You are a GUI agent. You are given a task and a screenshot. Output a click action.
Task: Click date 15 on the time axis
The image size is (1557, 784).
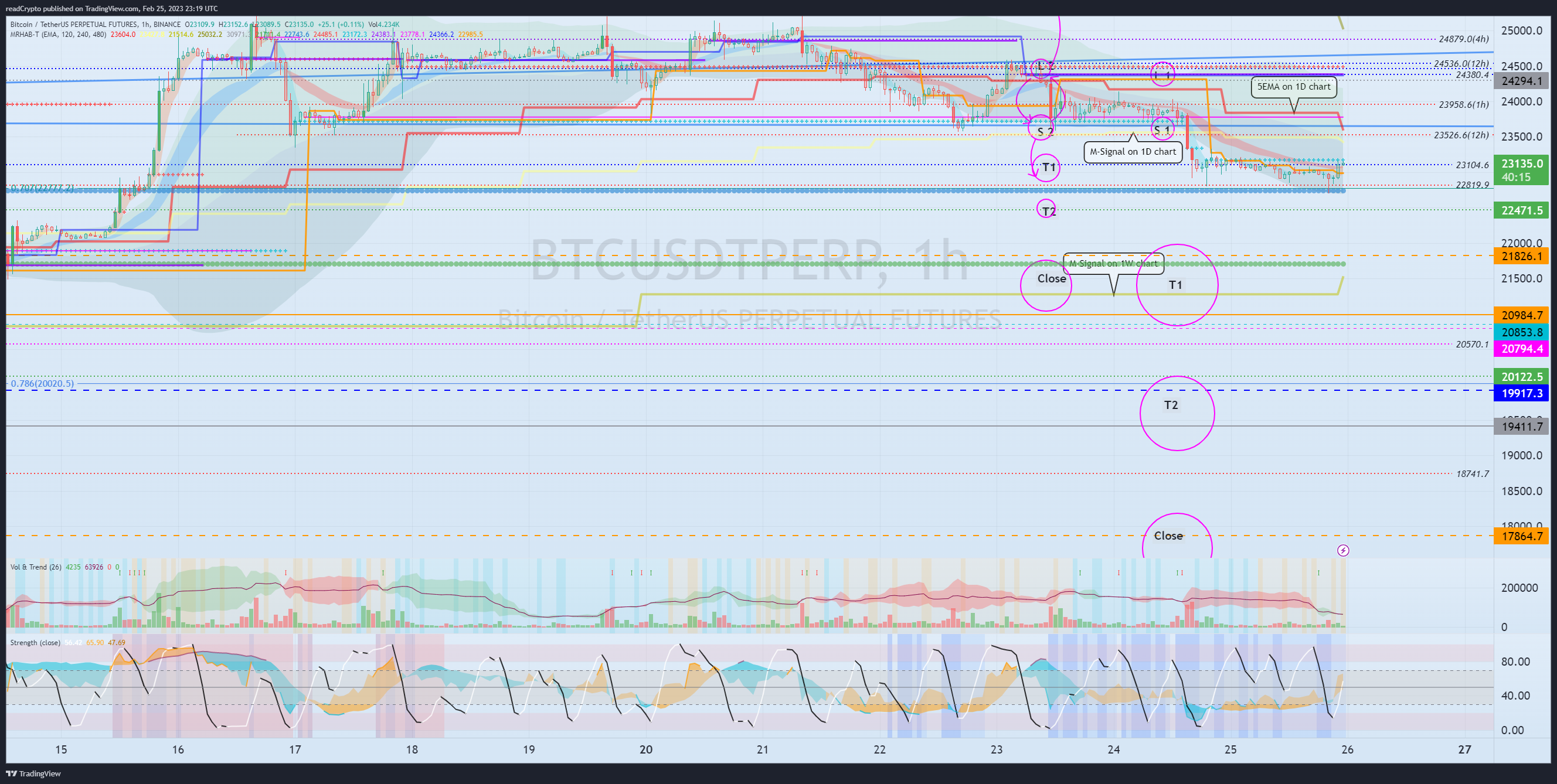pos(61,749)
